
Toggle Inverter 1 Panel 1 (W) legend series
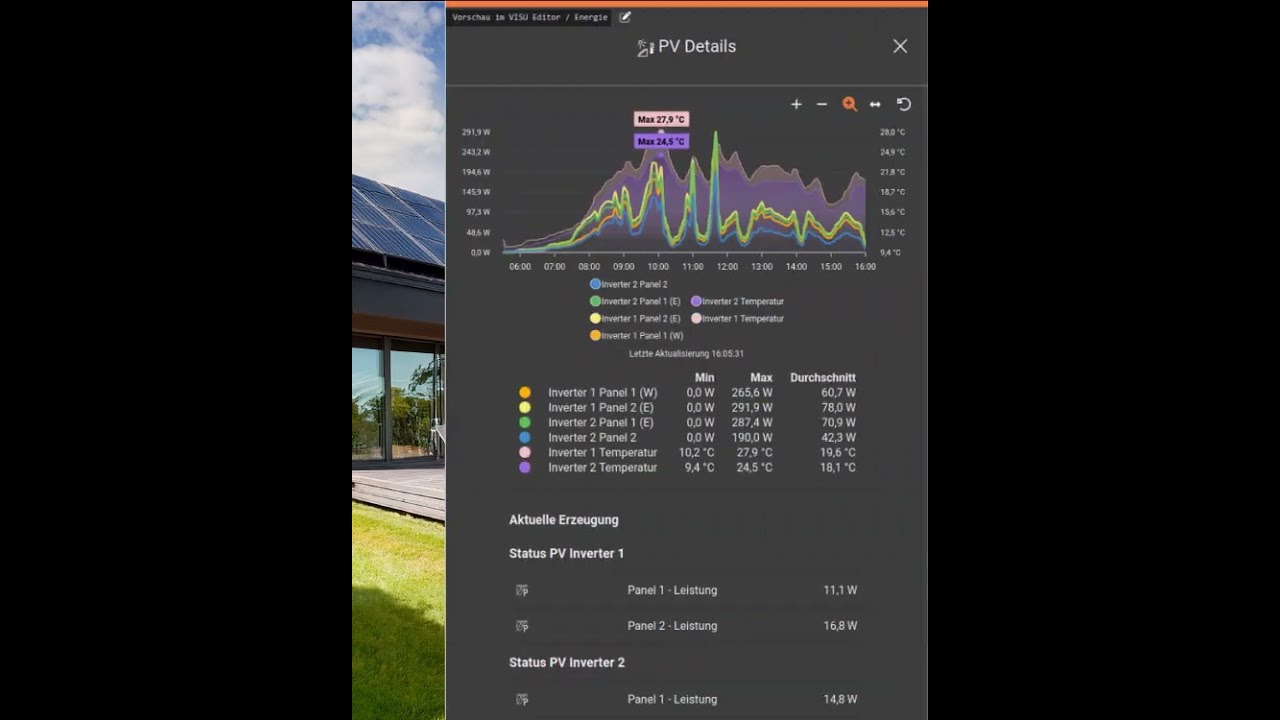[x=637, y=335]
